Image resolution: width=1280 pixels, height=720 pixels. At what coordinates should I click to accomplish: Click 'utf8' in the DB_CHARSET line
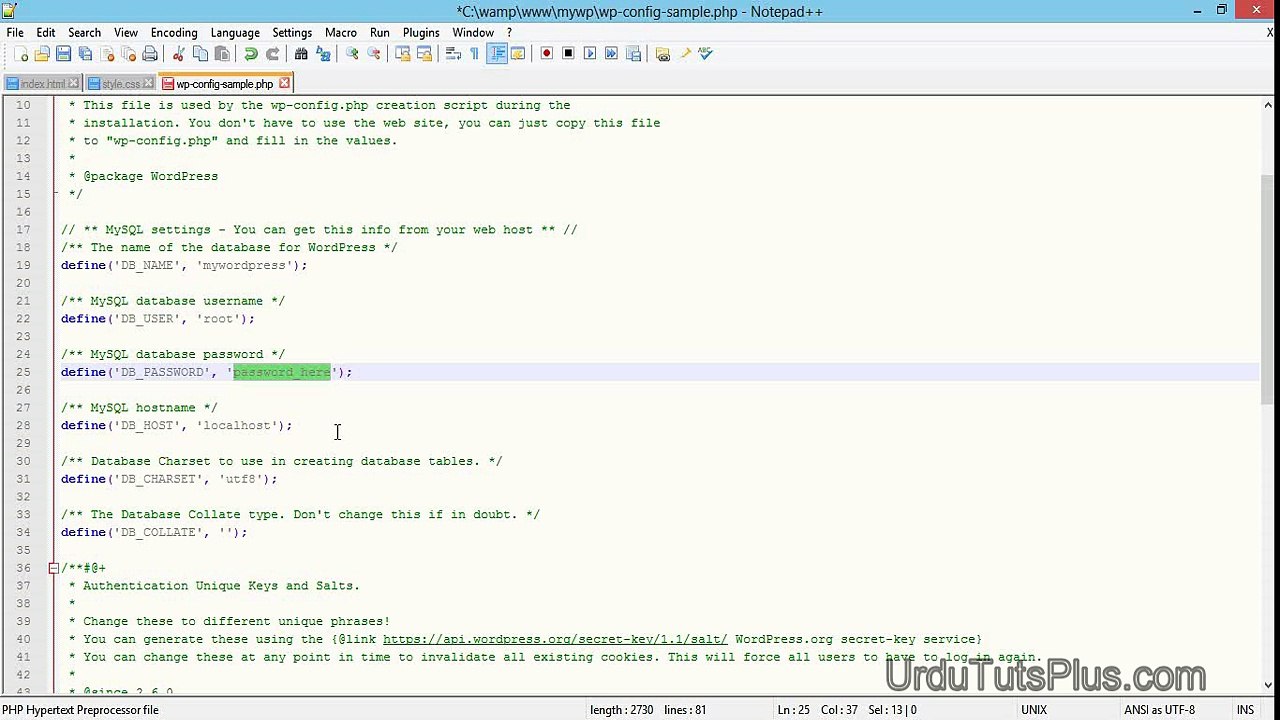click(x=241, y=479)
